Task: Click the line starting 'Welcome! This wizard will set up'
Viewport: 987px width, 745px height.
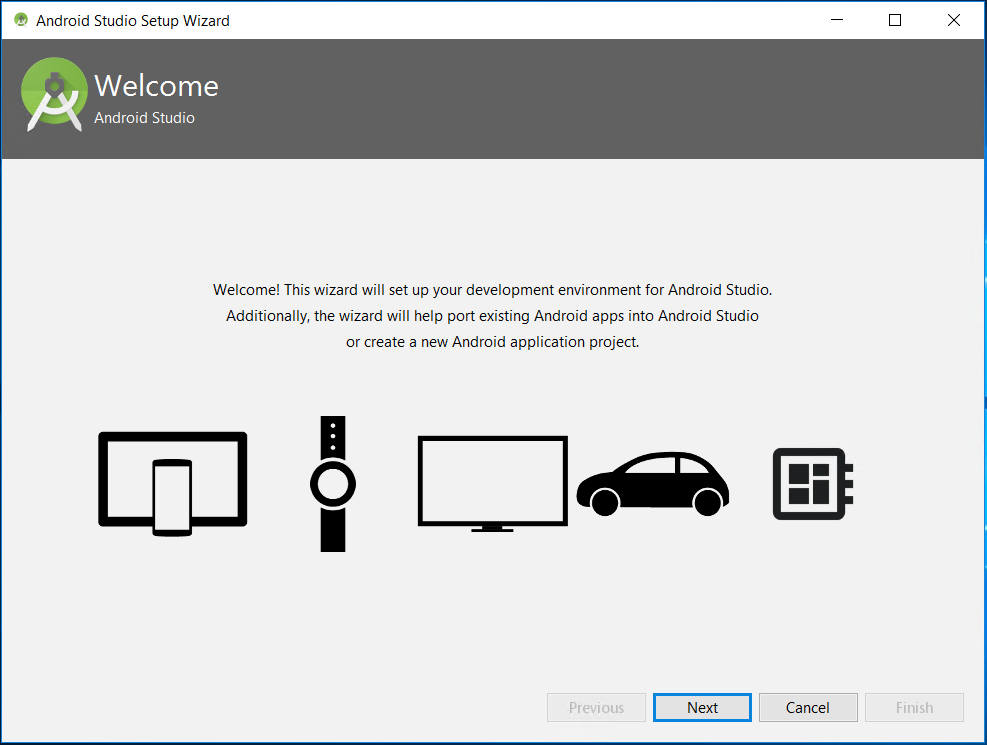Action: [492, 290]
